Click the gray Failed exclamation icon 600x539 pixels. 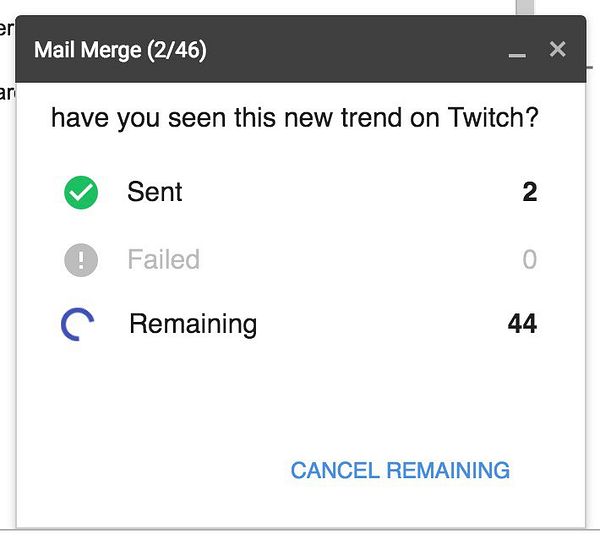tap(81, 260)
